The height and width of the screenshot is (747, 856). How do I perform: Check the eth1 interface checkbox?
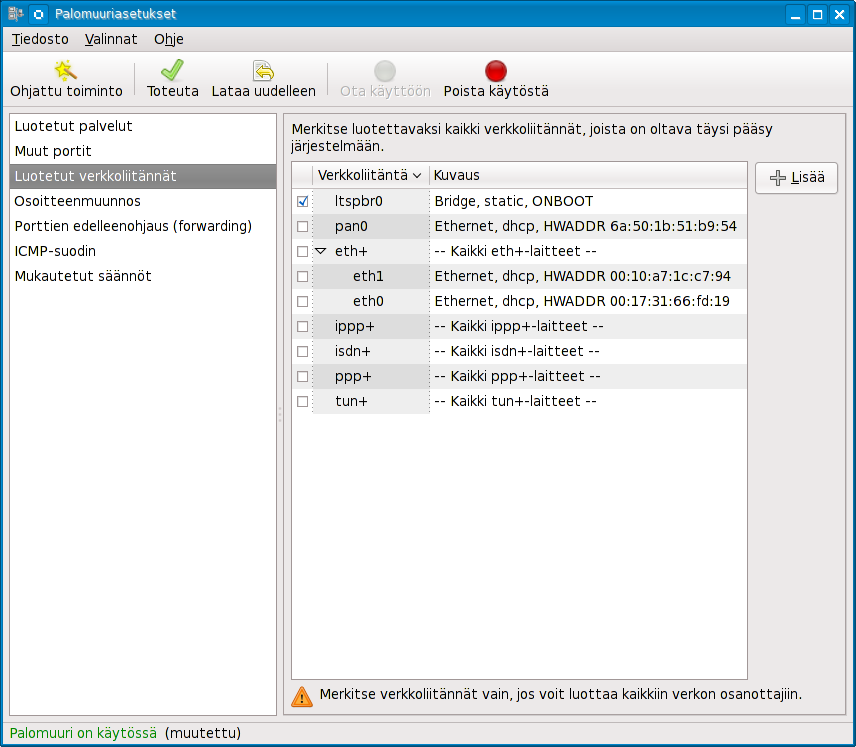coord(303,277)
